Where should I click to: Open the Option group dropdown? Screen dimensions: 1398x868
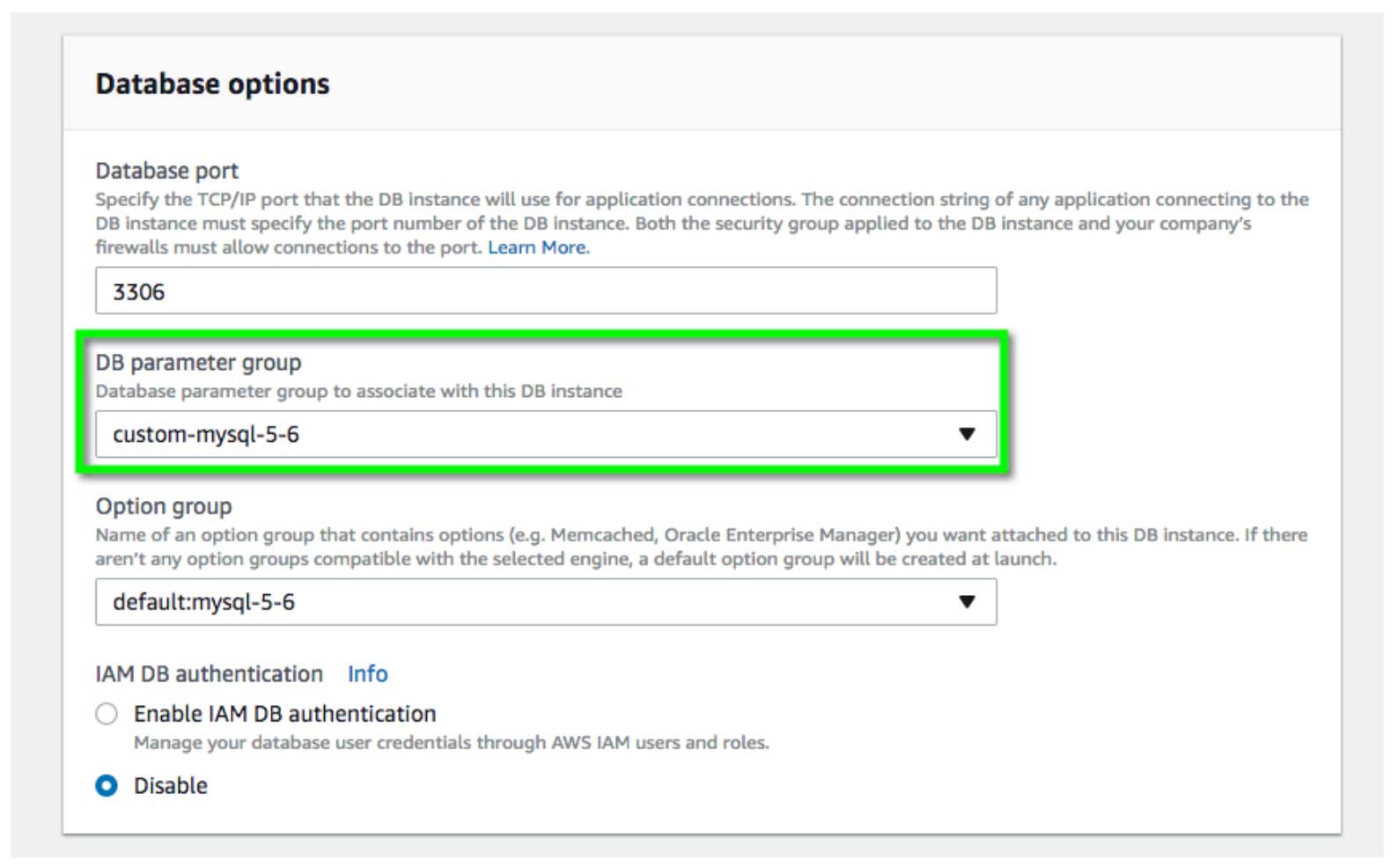546,602
